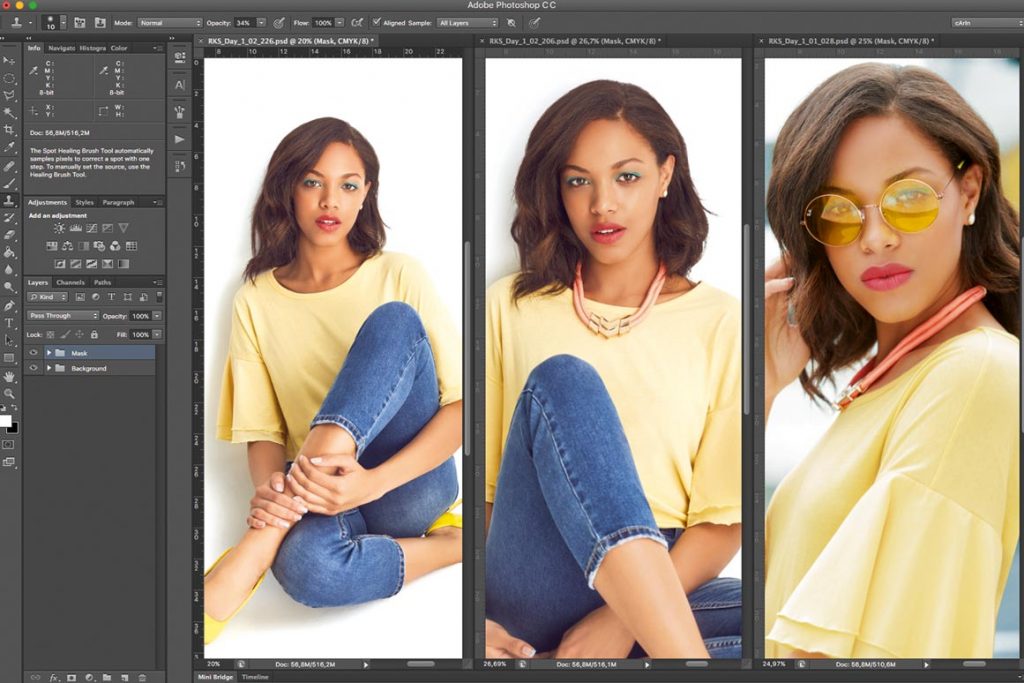The width and height of the screenshot is (1024, 683).
Task: Hide the Mask layer group
Action: pos(33,353)
